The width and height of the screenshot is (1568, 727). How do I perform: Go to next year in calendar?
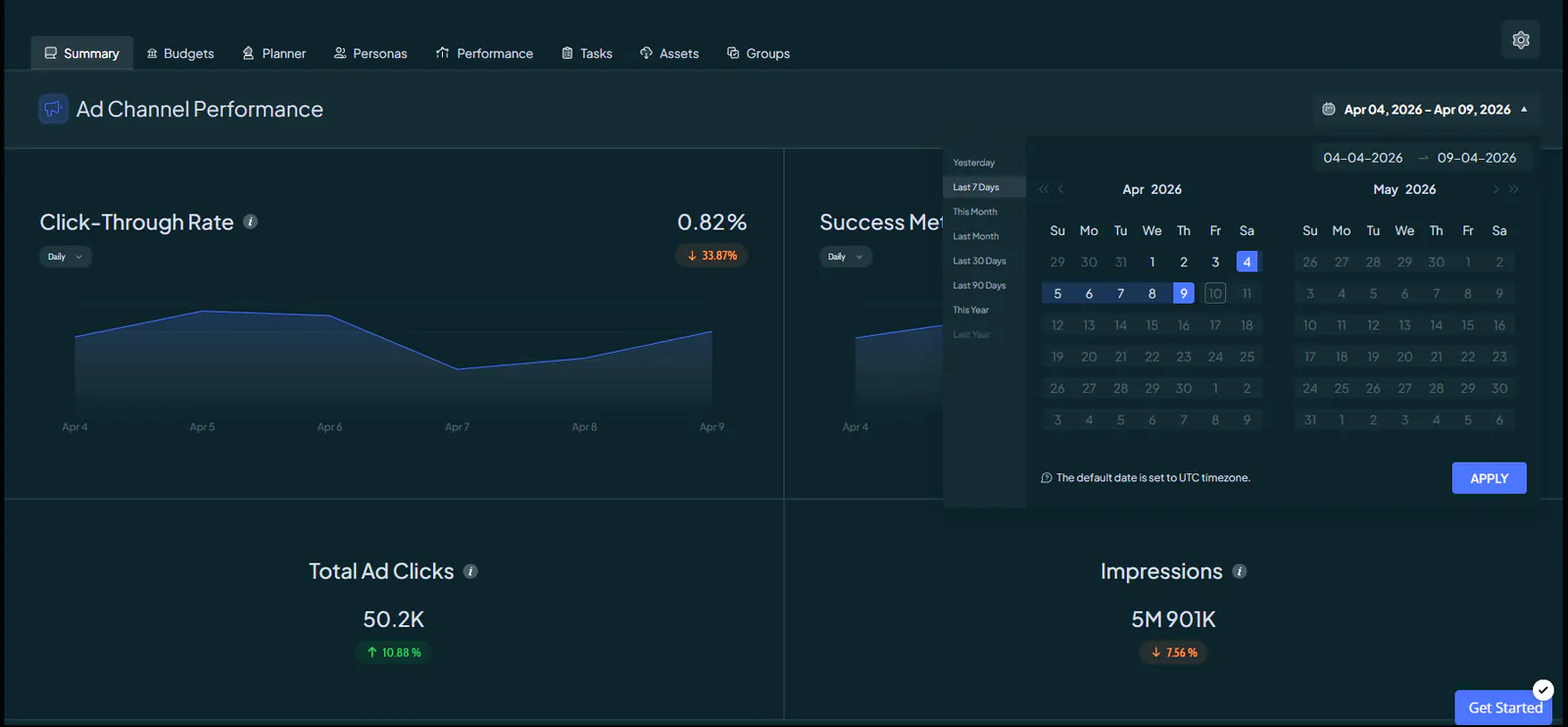tap(1514, 189)
